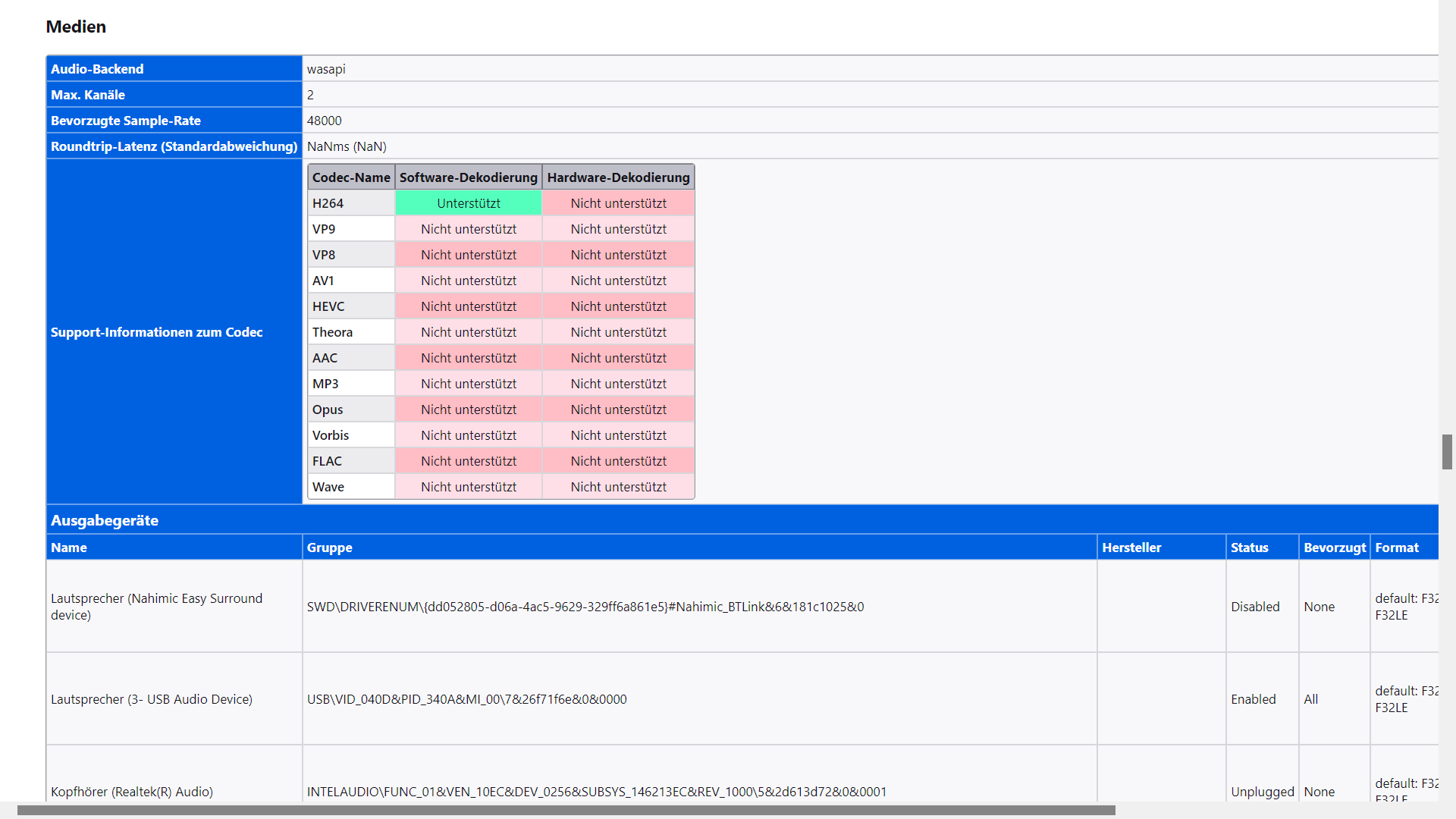
Task: Click the 'Gruppe' column header
Action: point(329,548)
